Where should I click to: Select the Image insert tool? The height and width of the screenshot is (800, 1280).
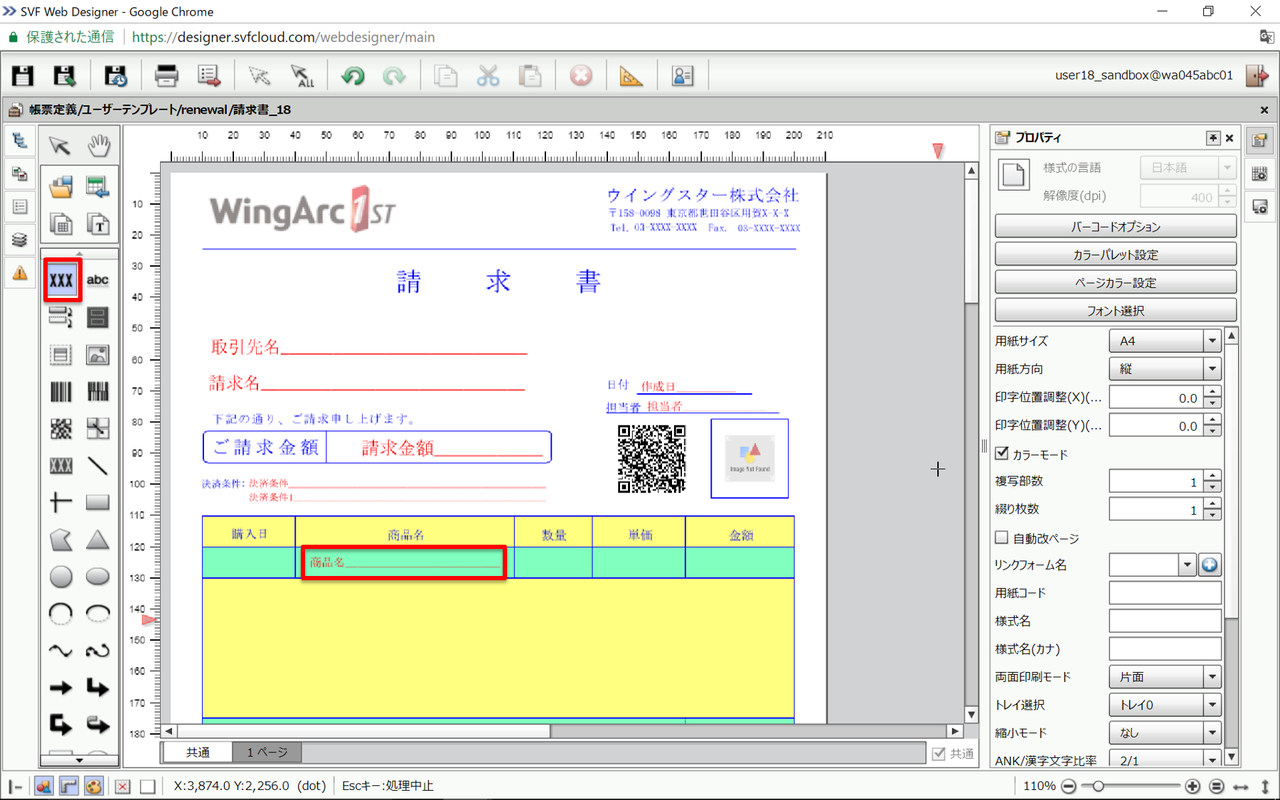click(x=98, y=354)
